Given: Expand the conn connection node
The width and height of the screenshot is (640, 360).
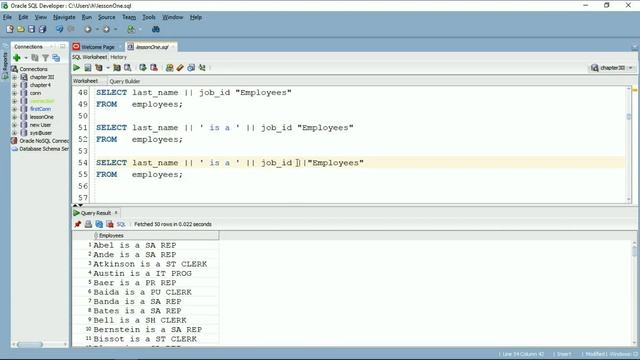Looking at the screenshot, I should coord(15,93).
